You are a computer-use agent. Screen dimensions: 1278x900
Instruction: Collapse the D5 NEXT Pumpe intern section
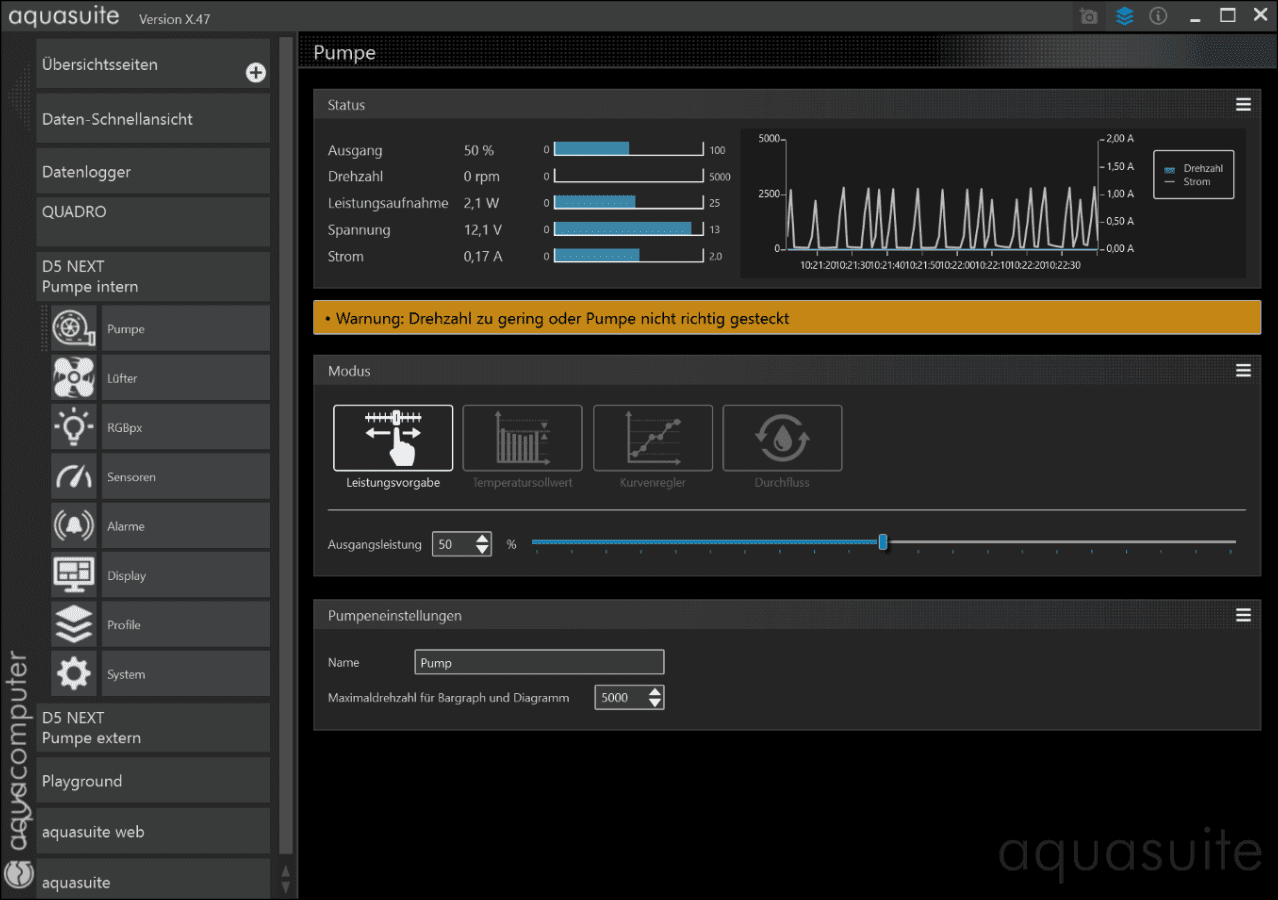click(x=153, y=277)
